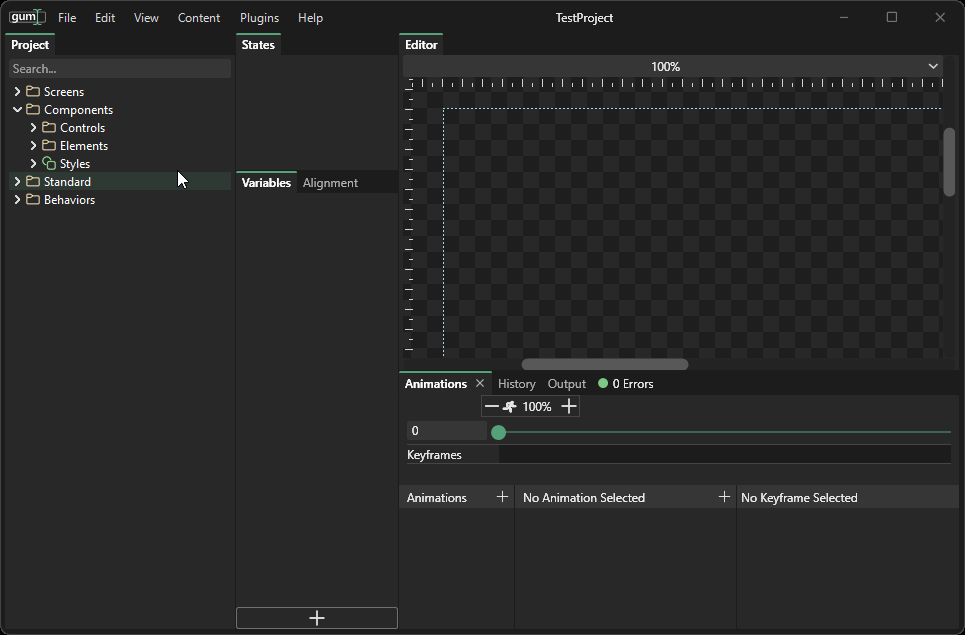
Task: Click the running figure speed icon
Action: point(510,406)
